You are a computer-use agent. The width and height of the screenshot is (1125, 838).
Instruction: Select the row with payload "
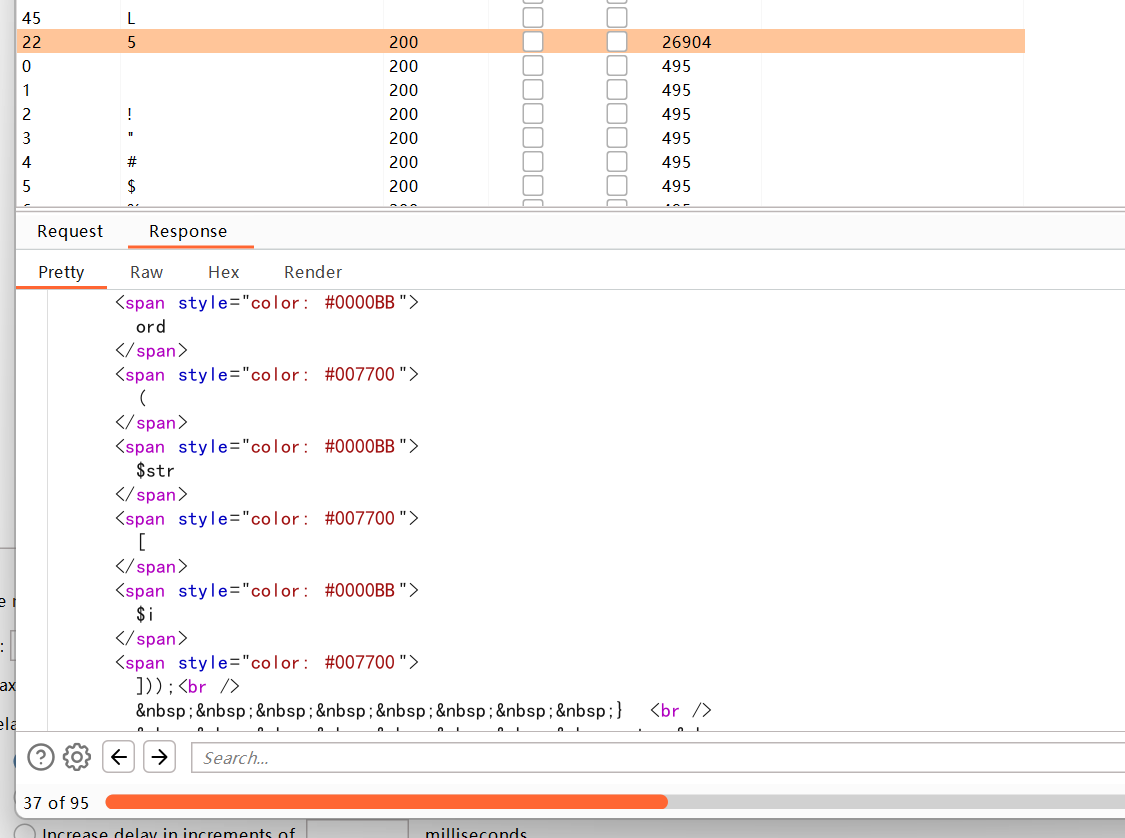tap(520, 138)
